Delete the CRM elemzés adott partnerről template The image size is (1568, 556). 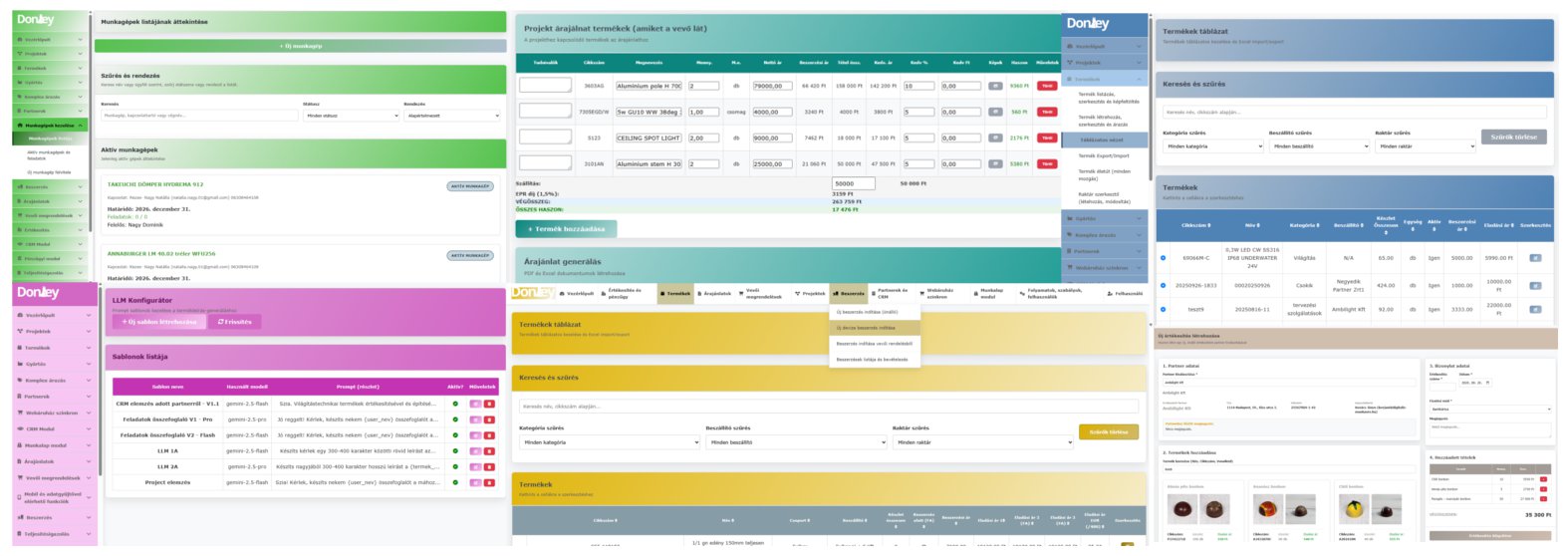tap(489, 404)
